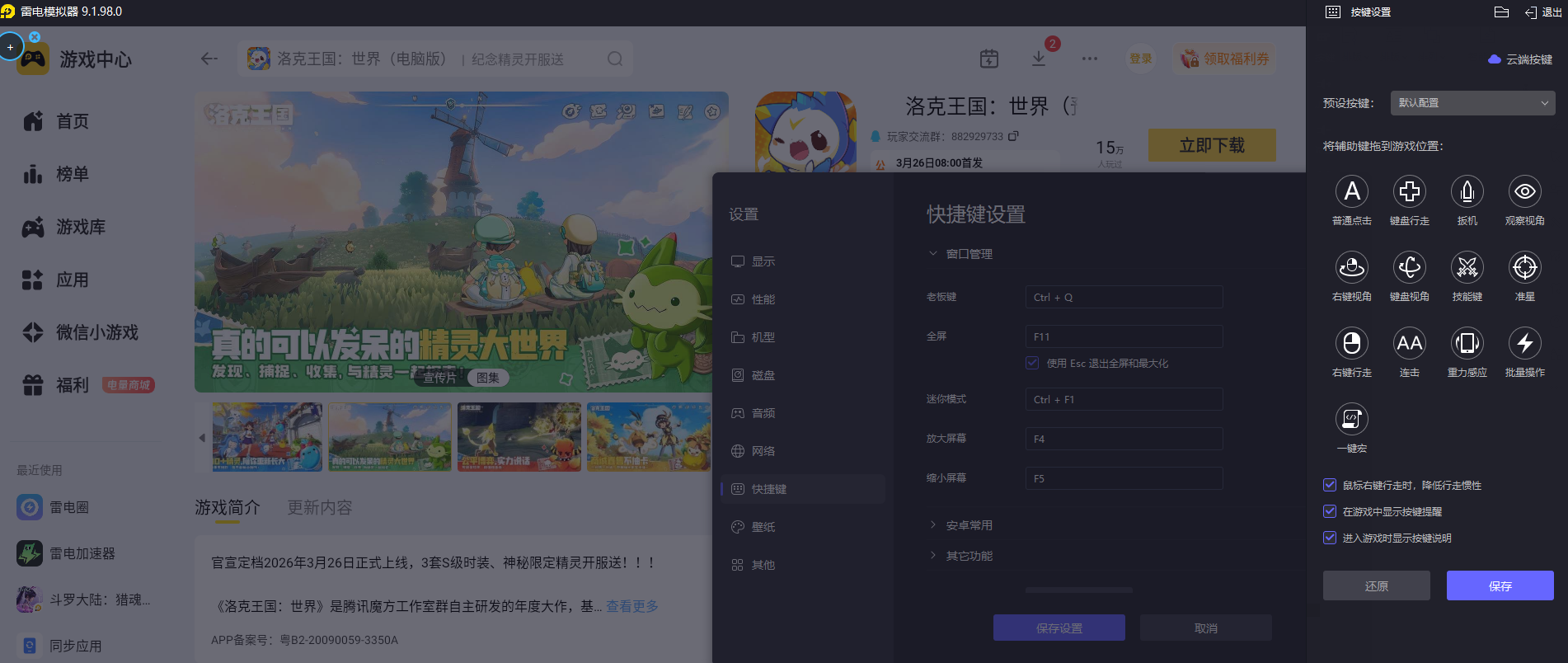Open 显示 settings category
The image size is (1568, 663).
802,261
